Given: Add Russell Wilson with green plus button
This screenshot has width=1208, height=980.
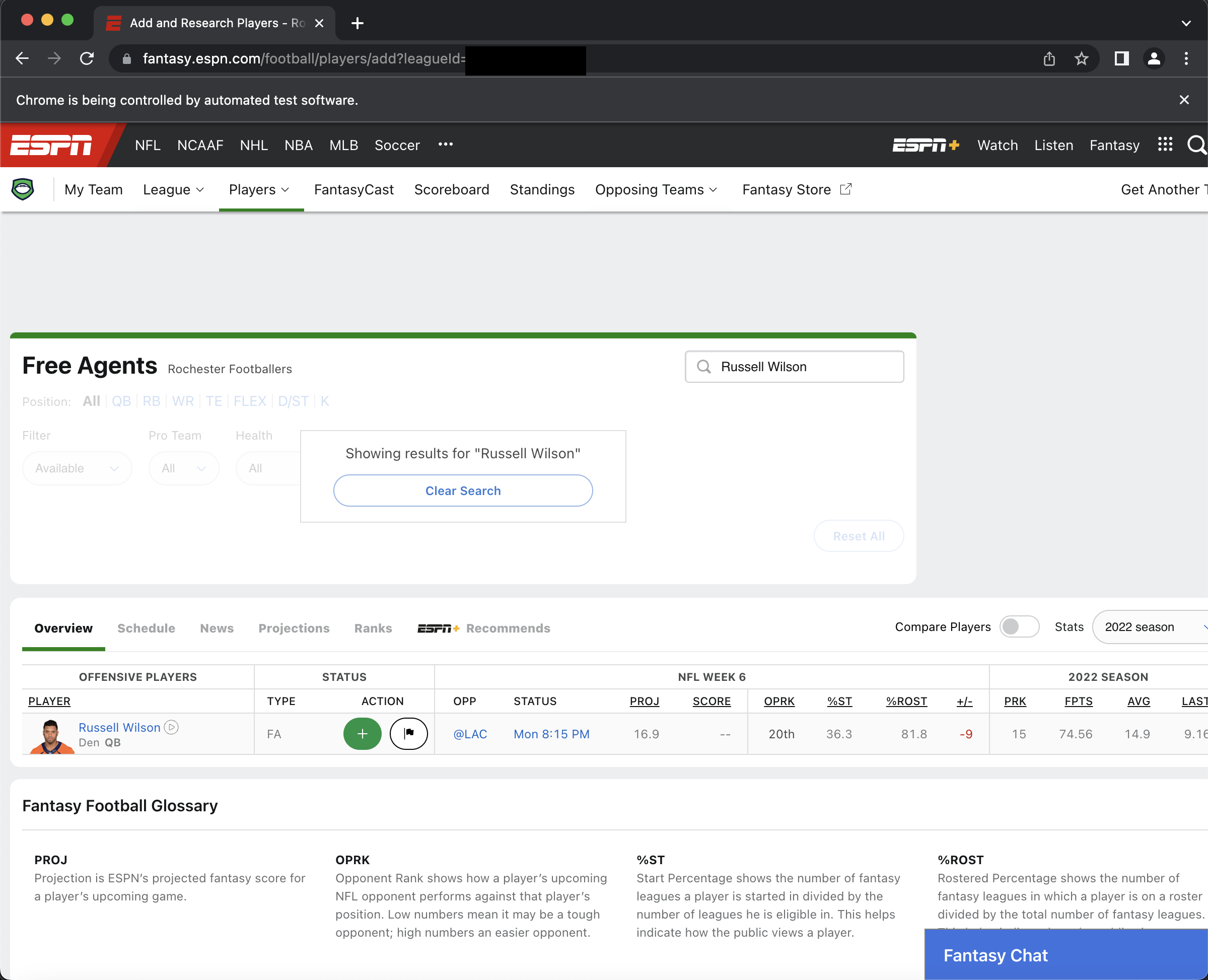Looking at the screenshot, I should tap(363, 734).
